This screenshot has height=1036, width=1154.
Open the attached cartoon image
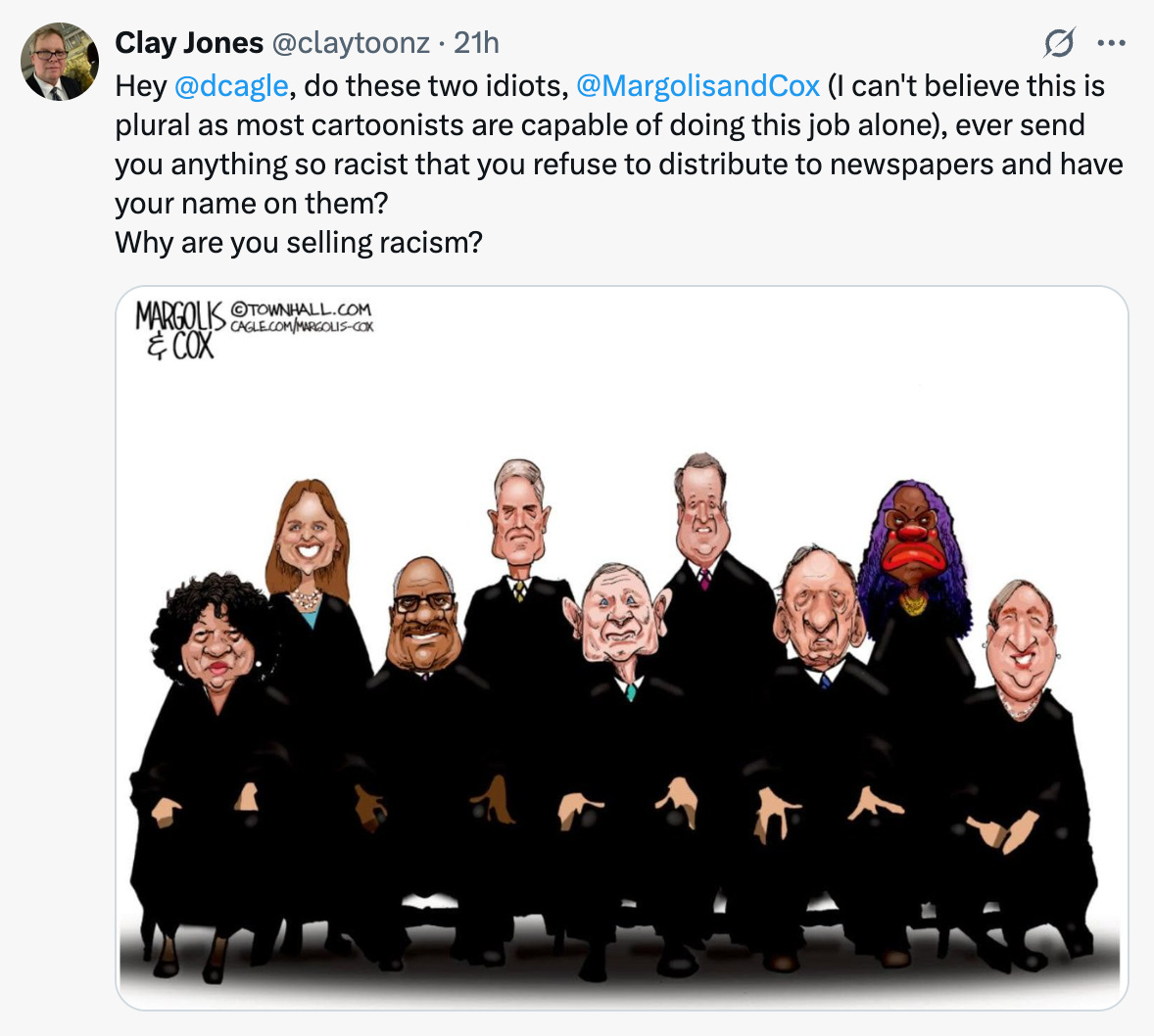pos(622,647)
